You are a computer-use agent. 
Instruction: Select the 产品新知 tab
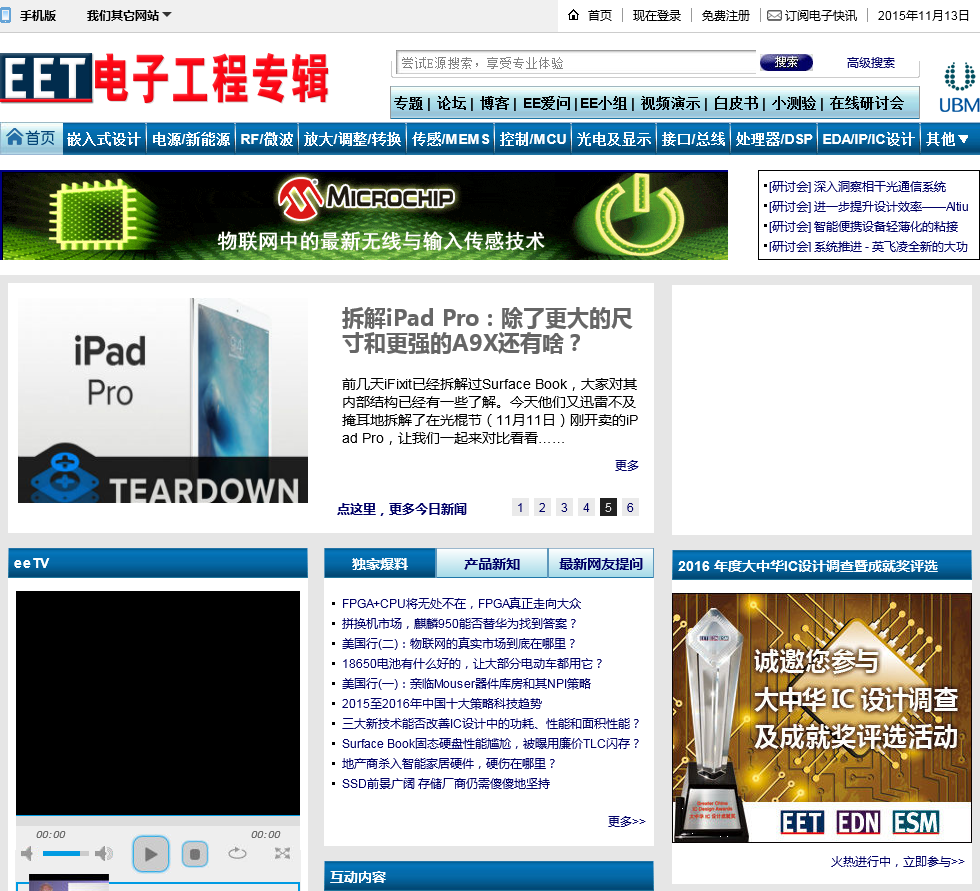[x=492, y=564]
